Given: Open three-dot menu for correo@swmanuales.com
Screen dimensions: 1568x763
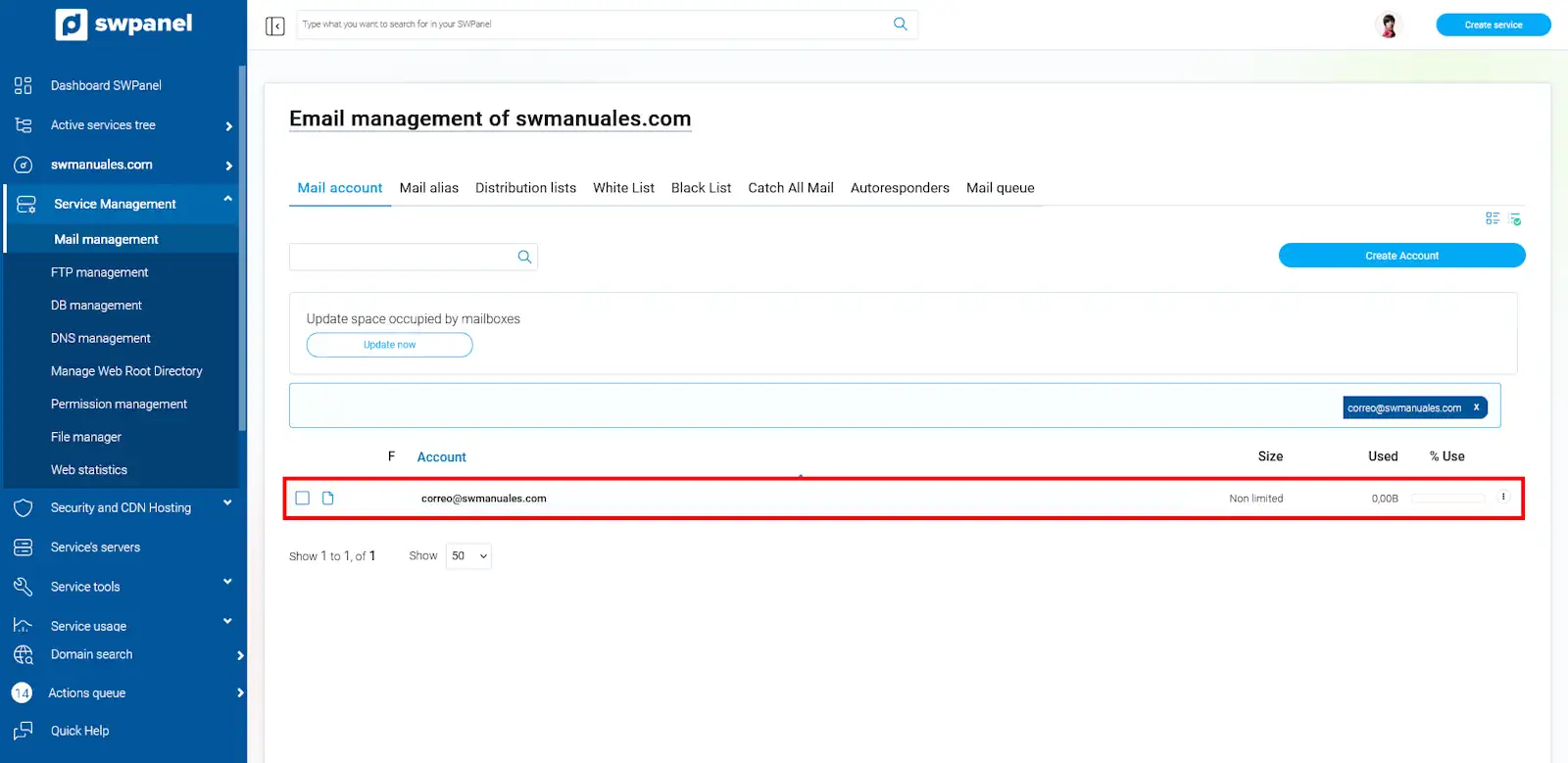Looking at the screenshot, I should [x=1503, y=498].
